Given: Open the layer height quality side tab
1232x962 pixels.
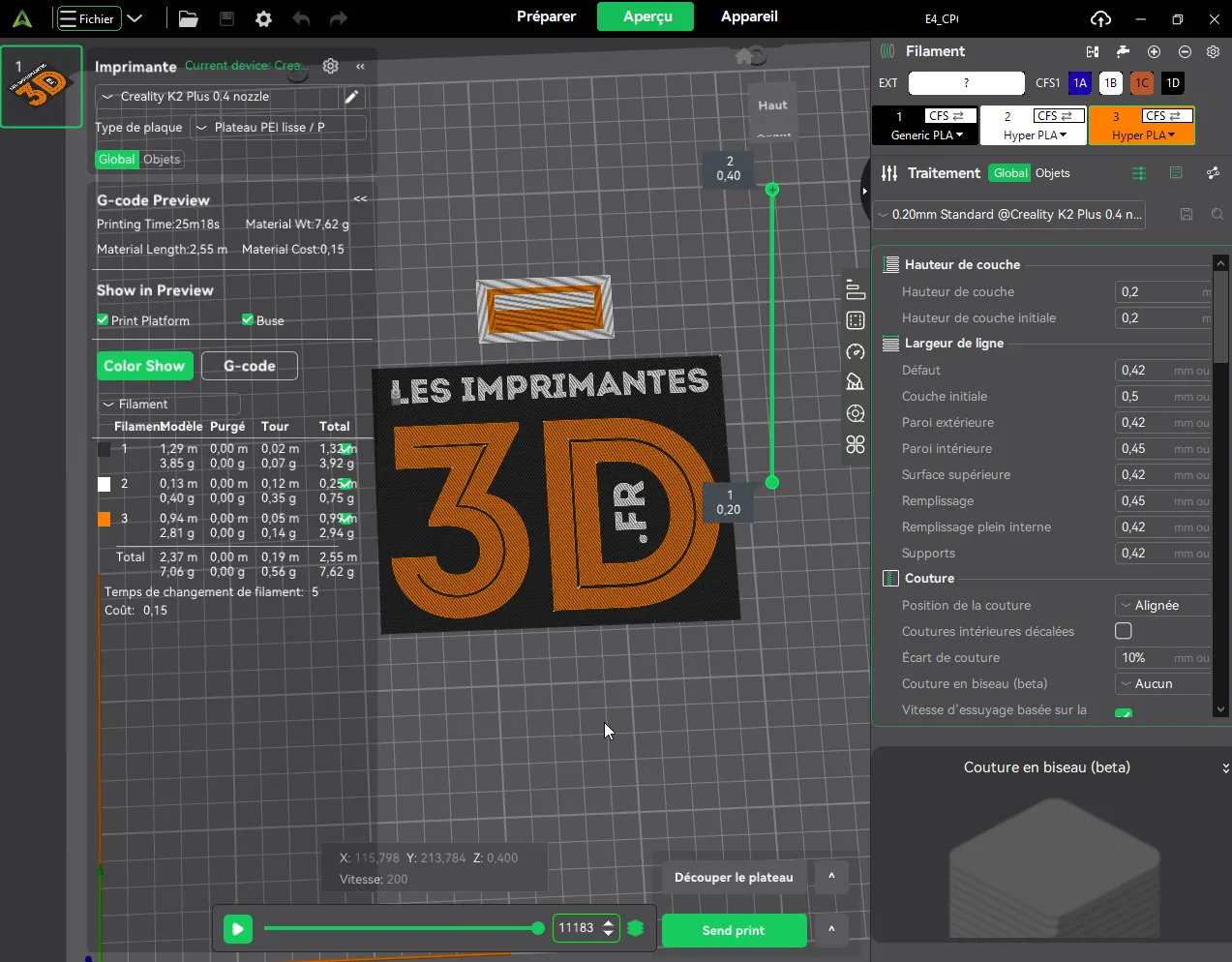Looking at the screenshot, I should [855, 289].
